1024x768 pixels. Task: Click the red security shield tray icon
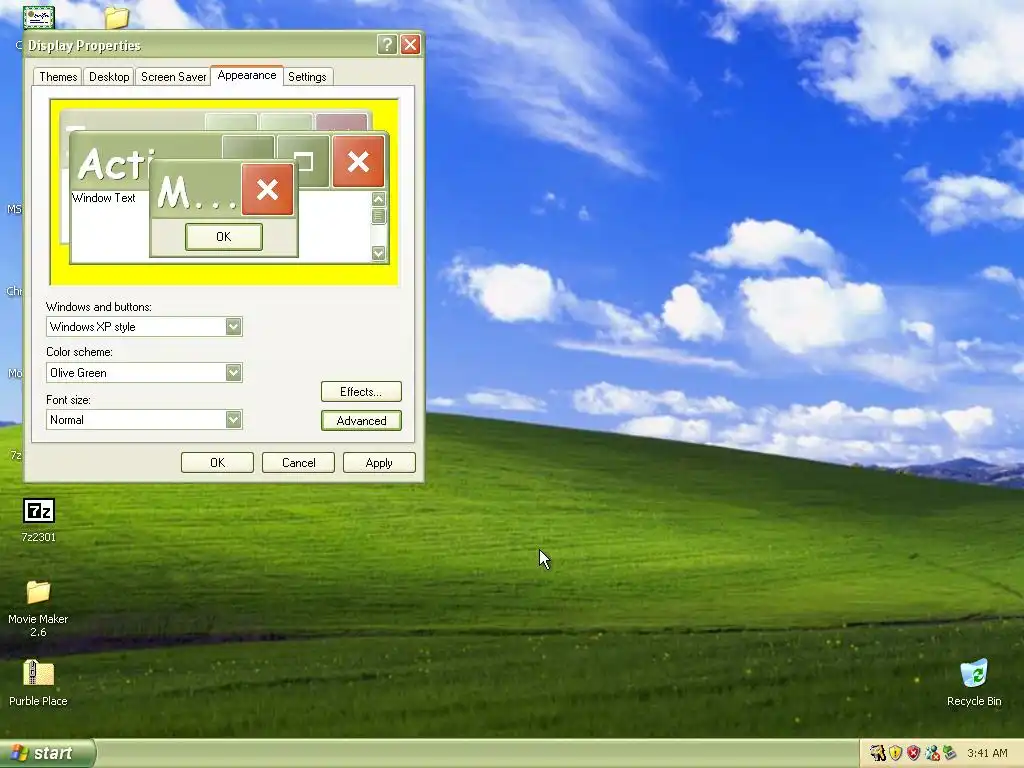click(x=914, y=753)
